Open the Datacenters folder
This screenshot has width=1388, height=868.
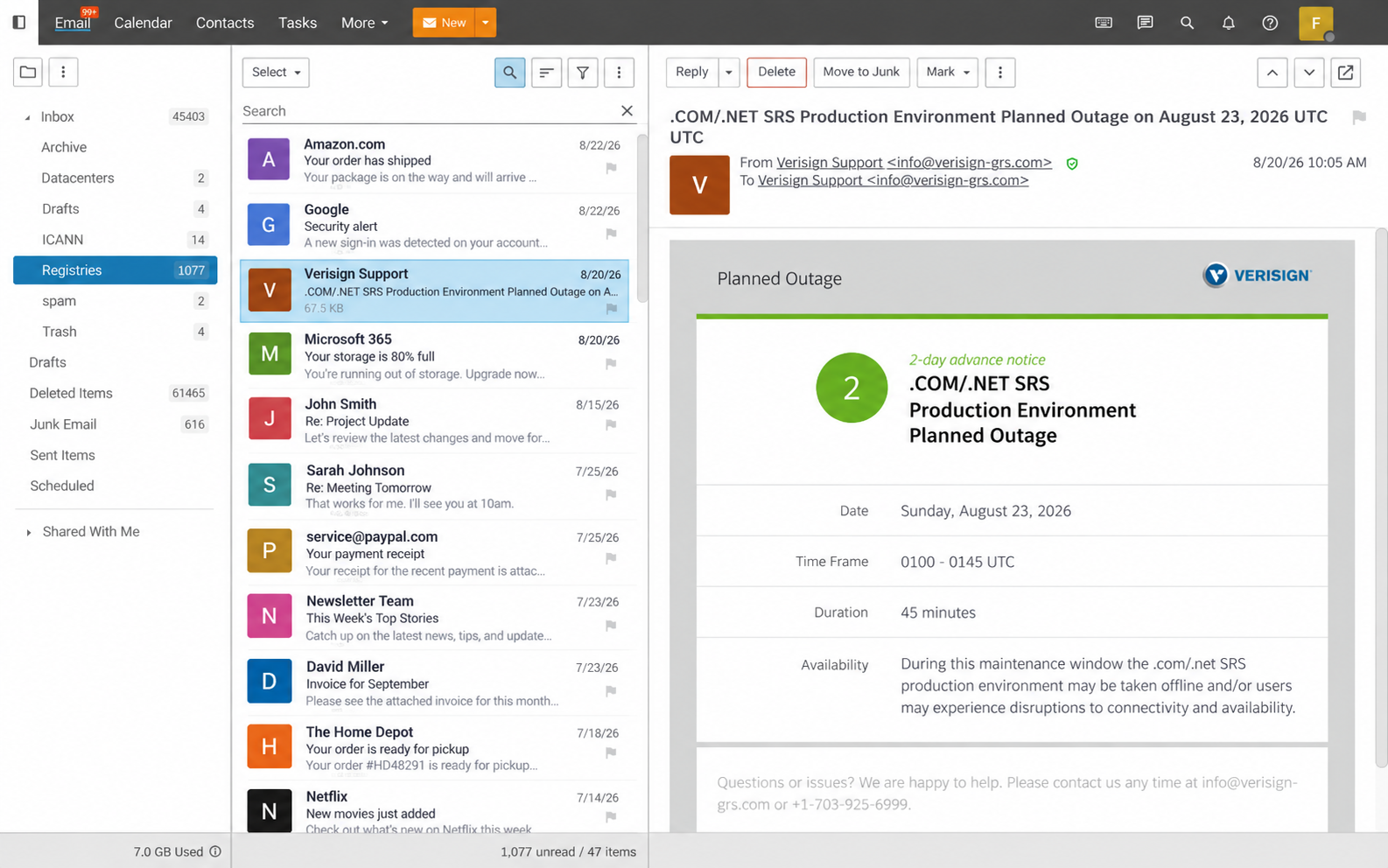(115, 178)
